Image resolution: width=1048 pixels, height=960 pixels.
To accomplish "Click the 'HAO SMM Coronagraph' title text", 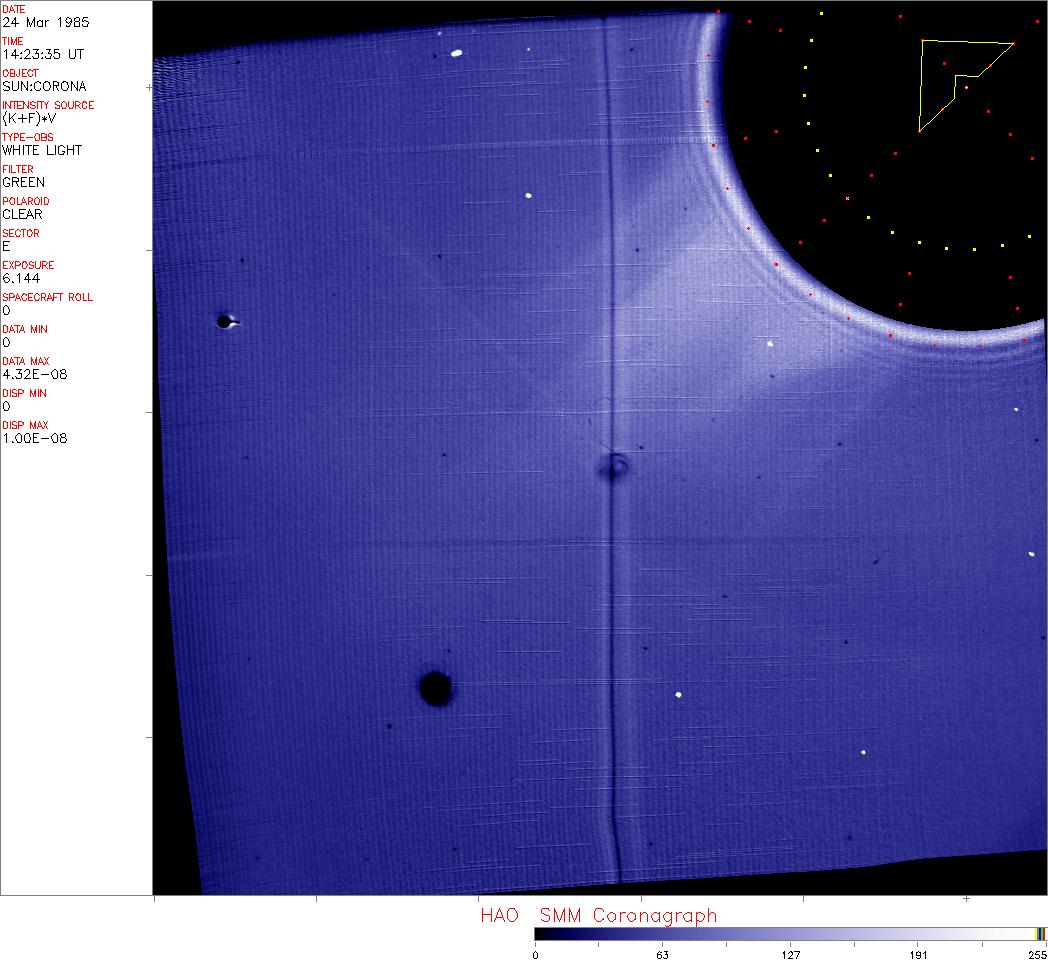I will (598, 916).
